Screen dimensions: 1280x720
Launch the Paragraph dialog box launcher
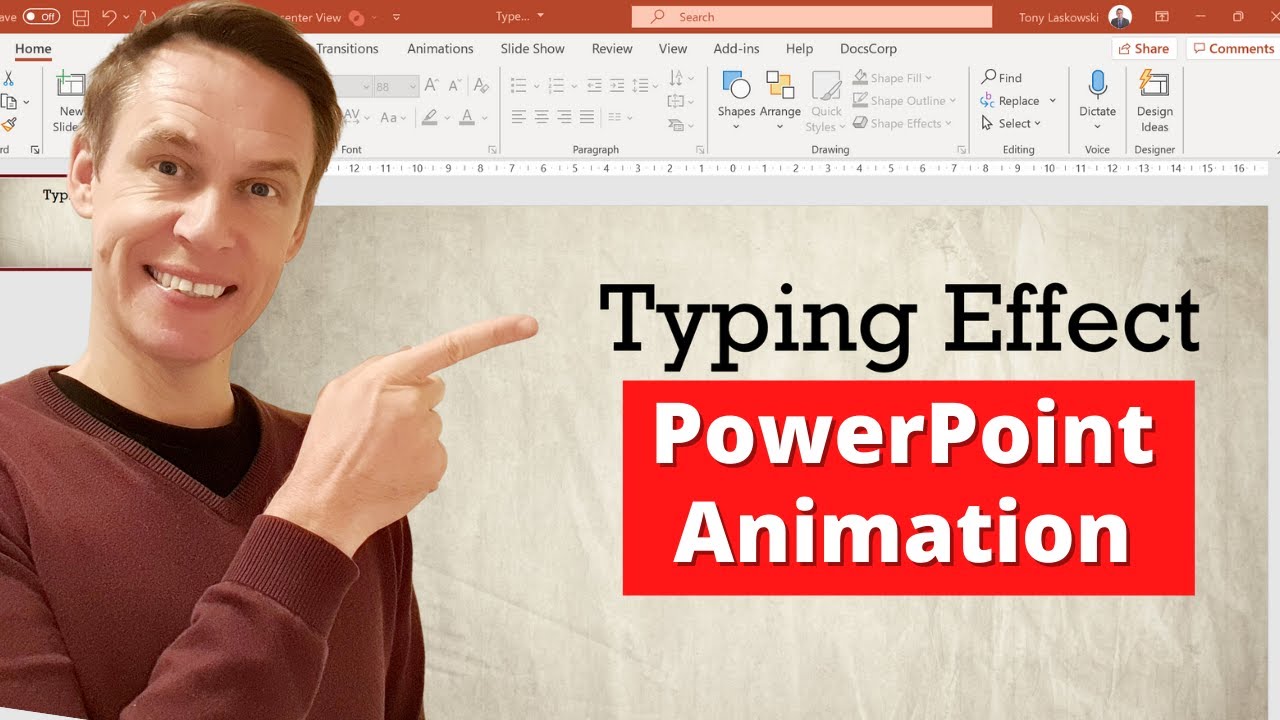tap(699, 150)
